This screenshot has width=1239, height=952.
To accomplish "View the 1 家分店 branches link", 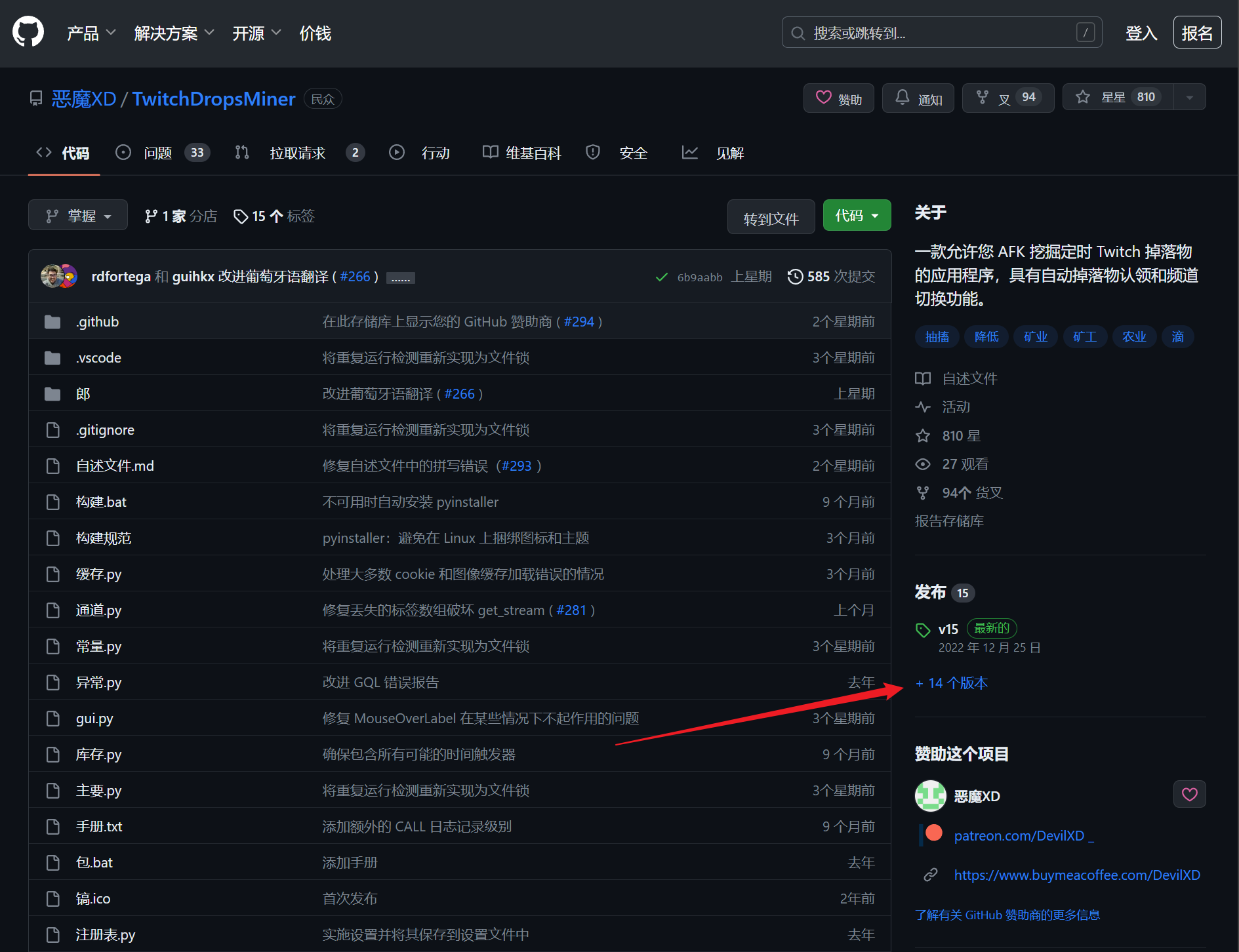I will coord(181,216).
